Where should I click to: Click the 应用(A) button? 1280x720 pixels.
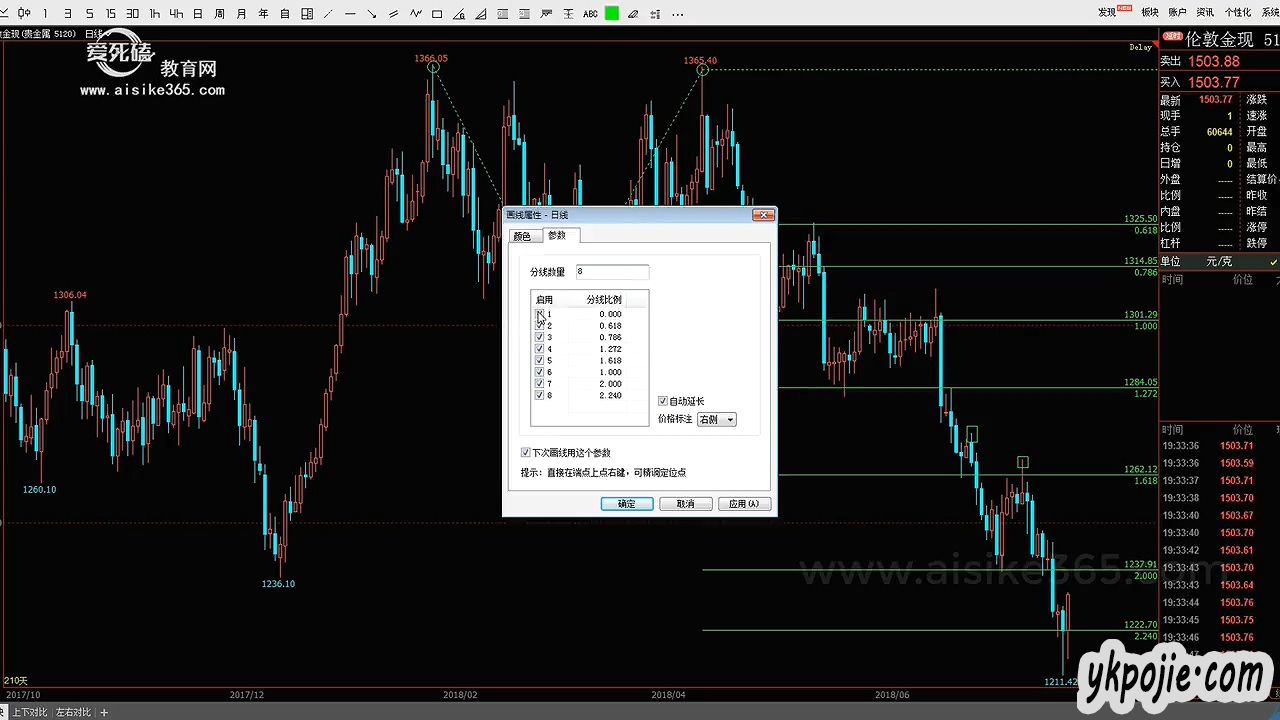(x=744, y=504)
